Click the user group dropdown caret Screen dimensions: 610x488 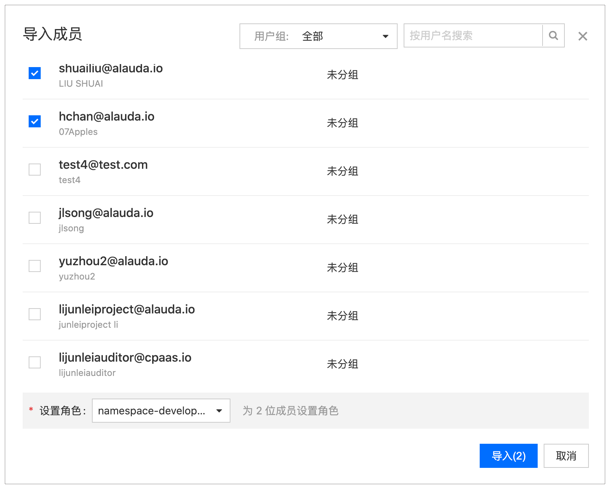[x=385, y=37]
